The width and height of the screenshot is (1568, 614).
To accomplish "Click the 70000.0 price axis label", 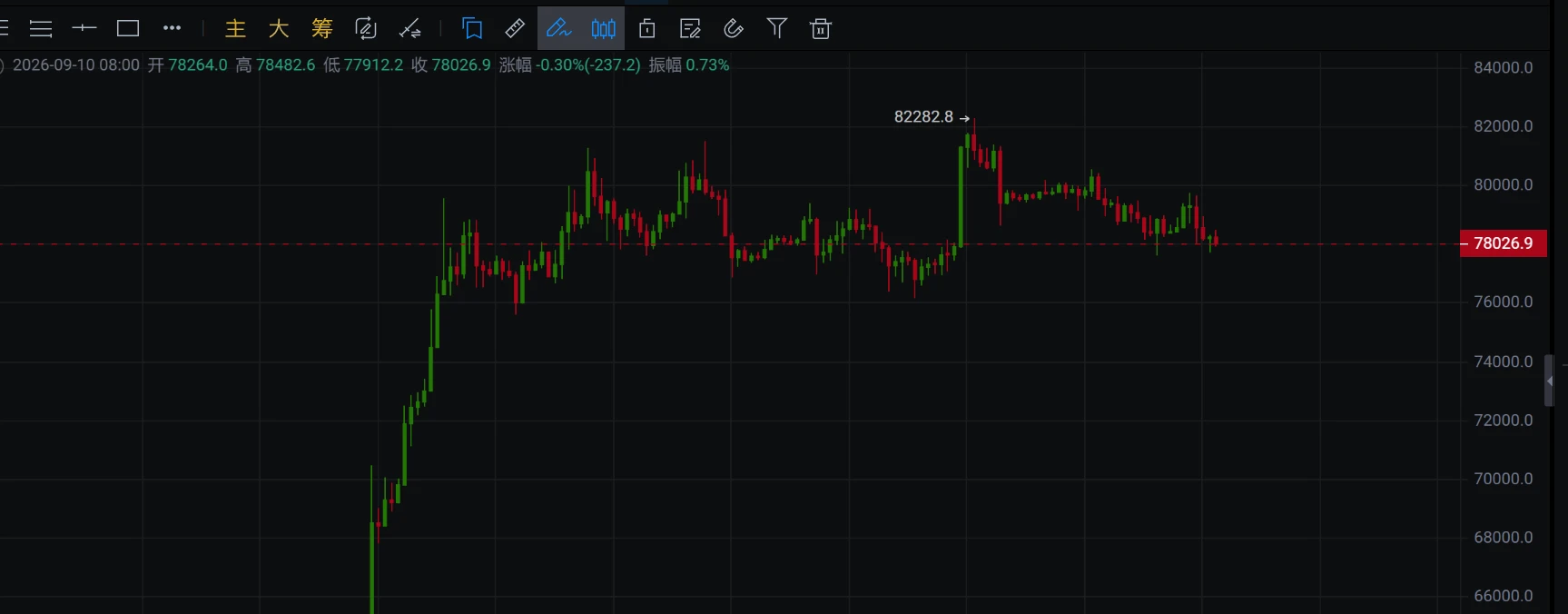I will click(x=1503, y=479).
